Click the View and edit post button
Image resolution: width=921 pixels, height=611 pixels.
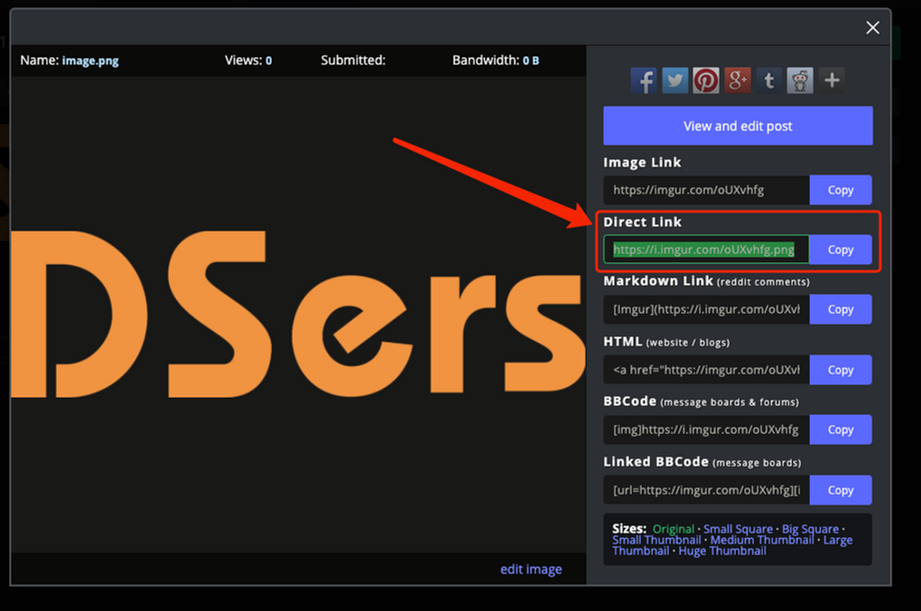point(738,126)
